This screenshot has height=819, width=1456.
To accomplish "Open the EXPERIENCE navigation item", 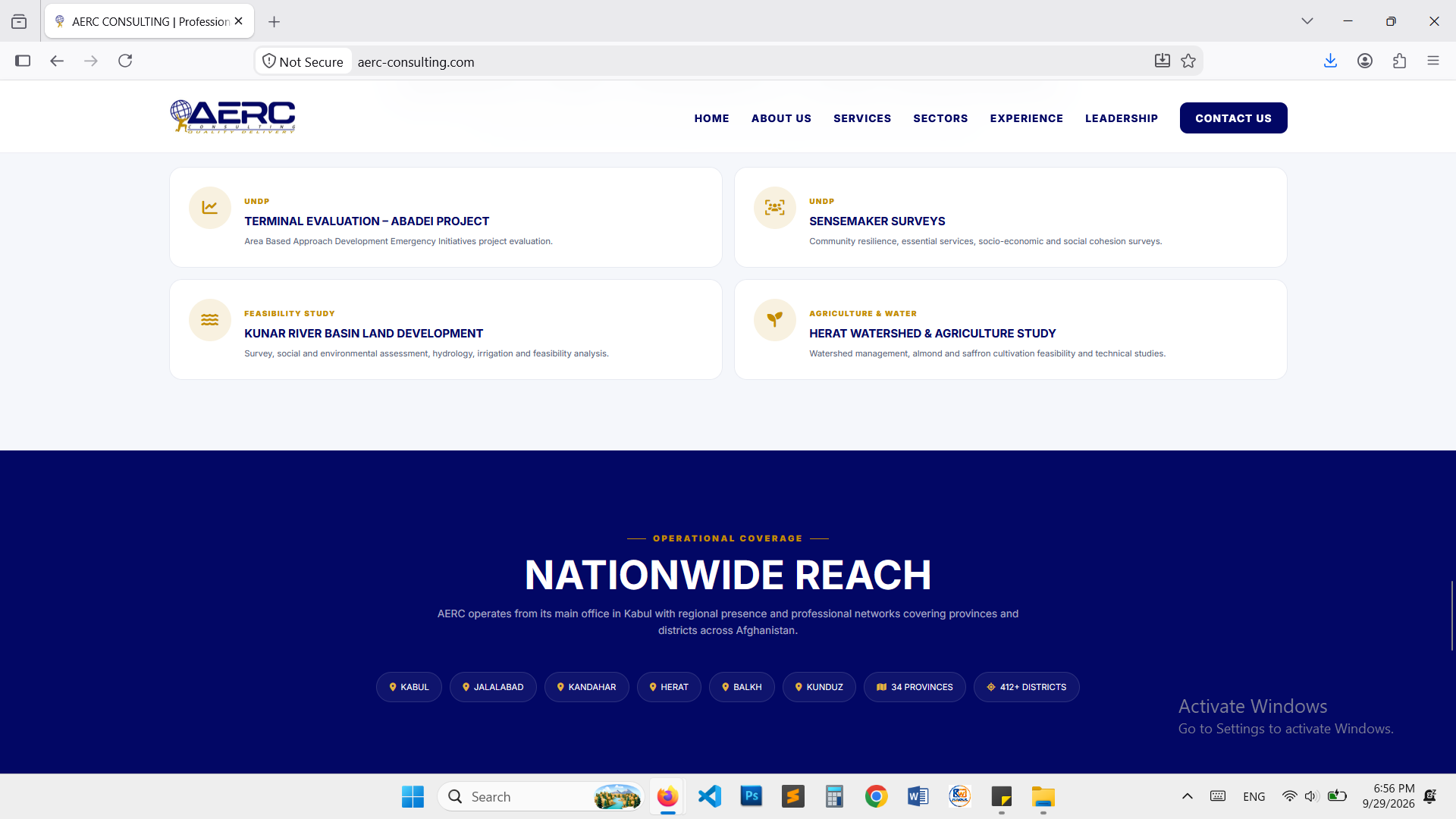I will (x=1026, y=118).
